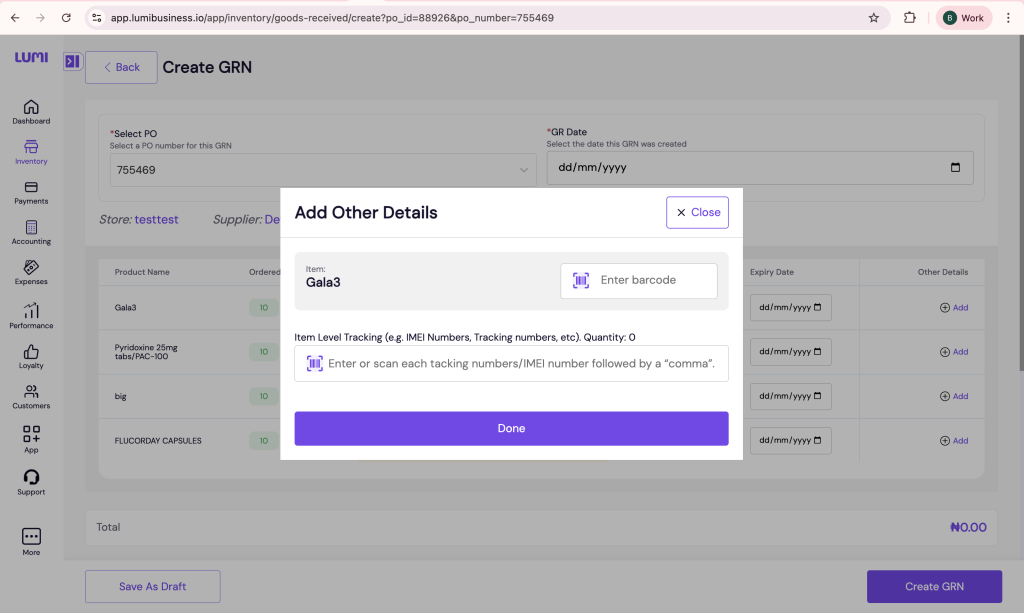Open the More menu in sidebar
Viewport: 1024px width, 613px height.
pos(31,541)
